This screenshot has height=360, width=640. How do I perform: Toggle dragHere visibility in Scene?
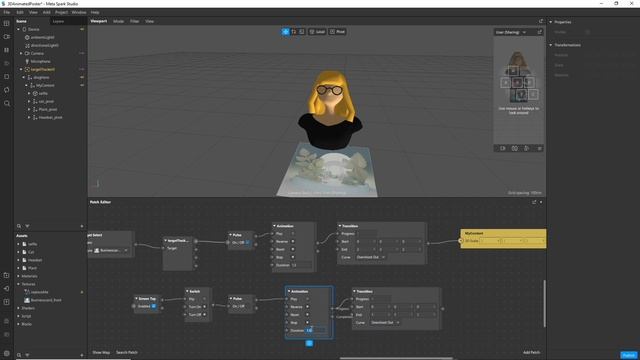point(82,77)
